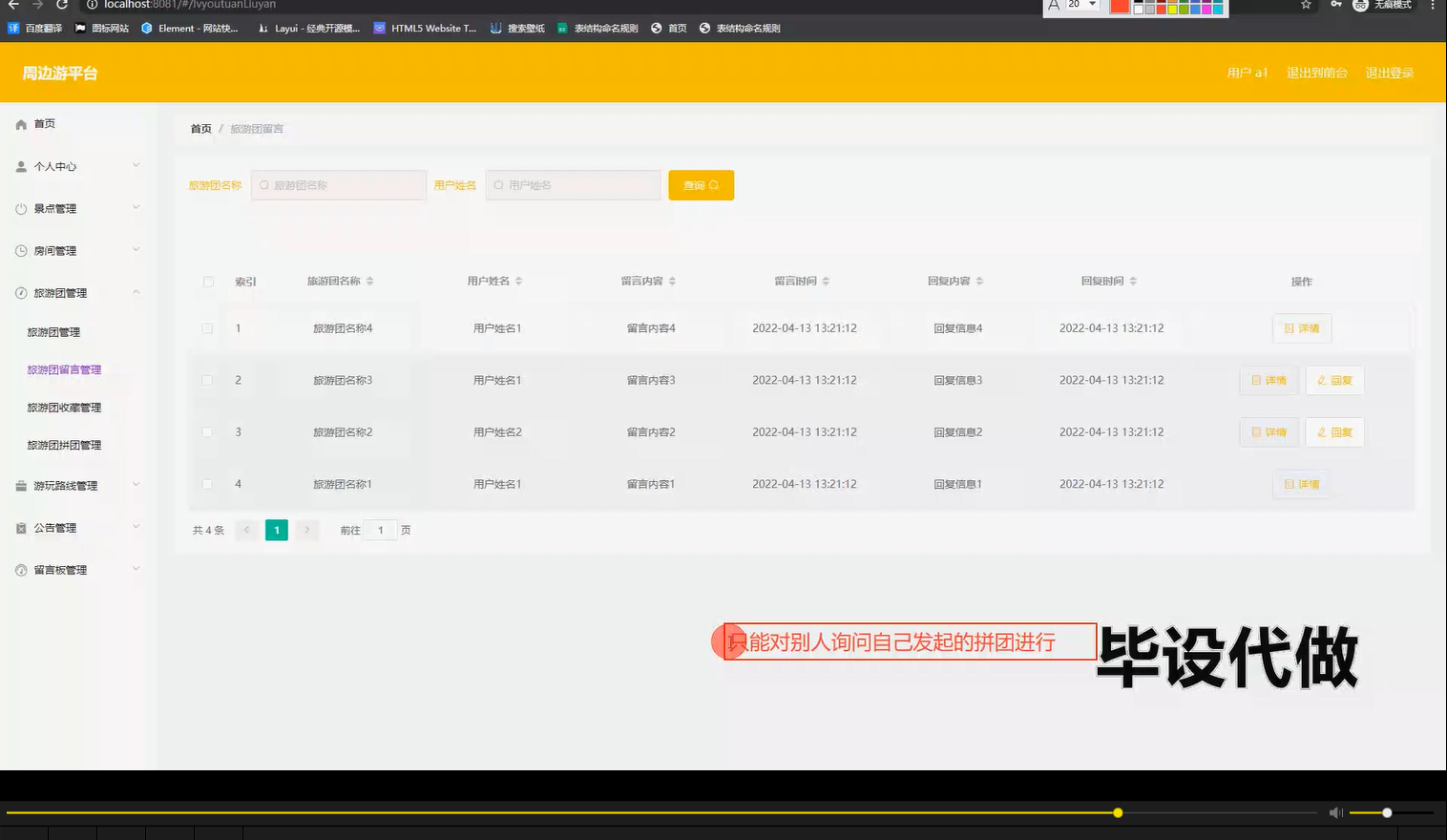The height and width of the screenshot is (840, 1447).
Task: Click the icon beside 旅游团管理 parent menu
Action: click(21, 293)
